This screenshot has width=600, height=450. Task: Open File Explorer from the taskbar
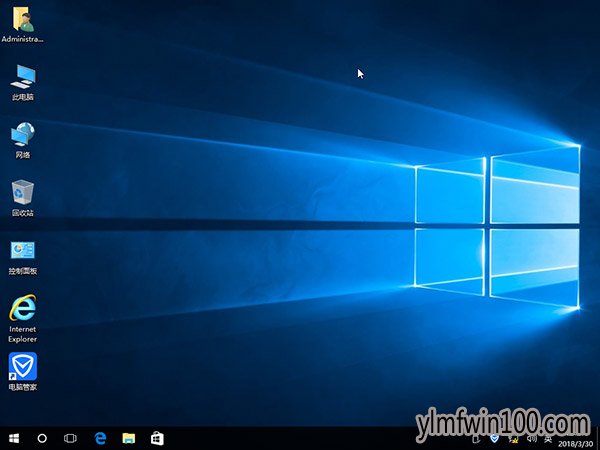tap(129, 438)
